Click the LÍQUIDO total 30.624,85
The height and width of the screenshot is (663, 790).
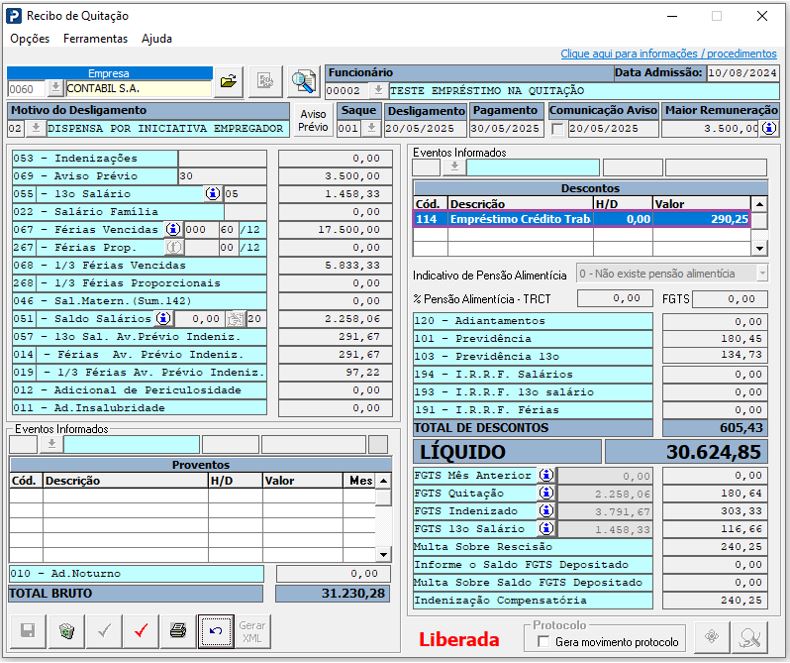686,451
